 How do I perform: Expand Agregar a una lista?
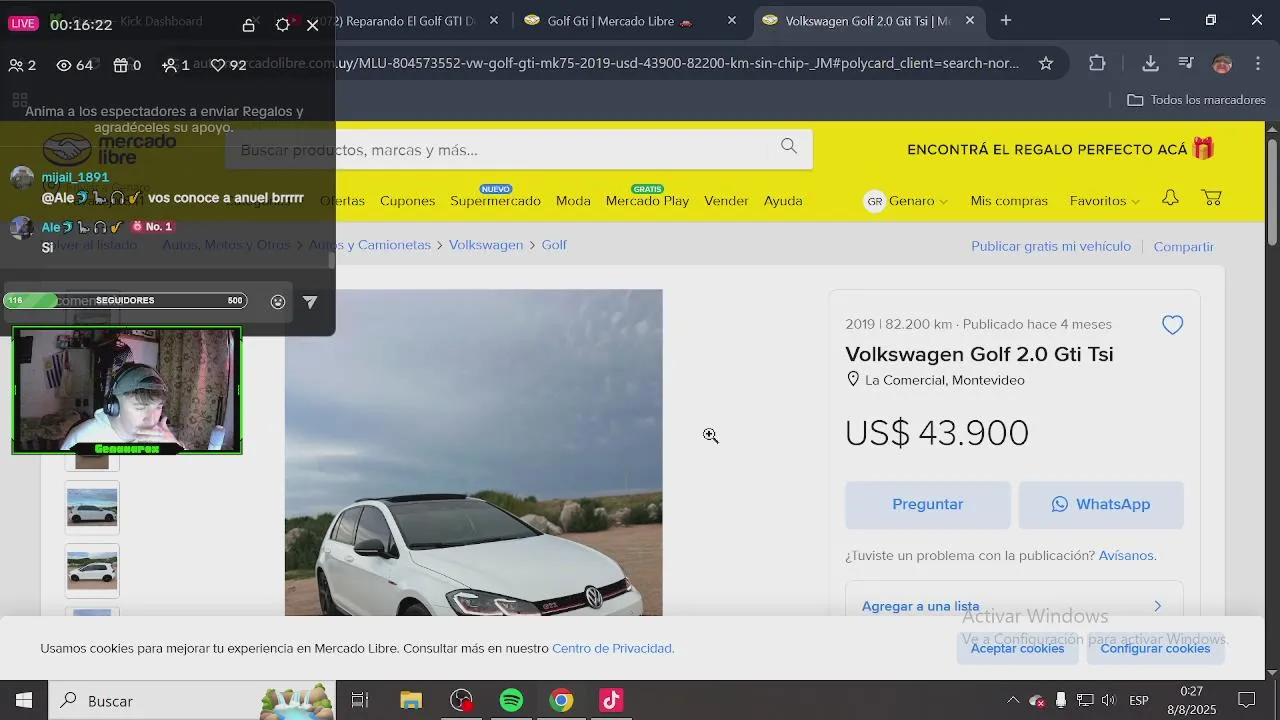(1014, 606)
